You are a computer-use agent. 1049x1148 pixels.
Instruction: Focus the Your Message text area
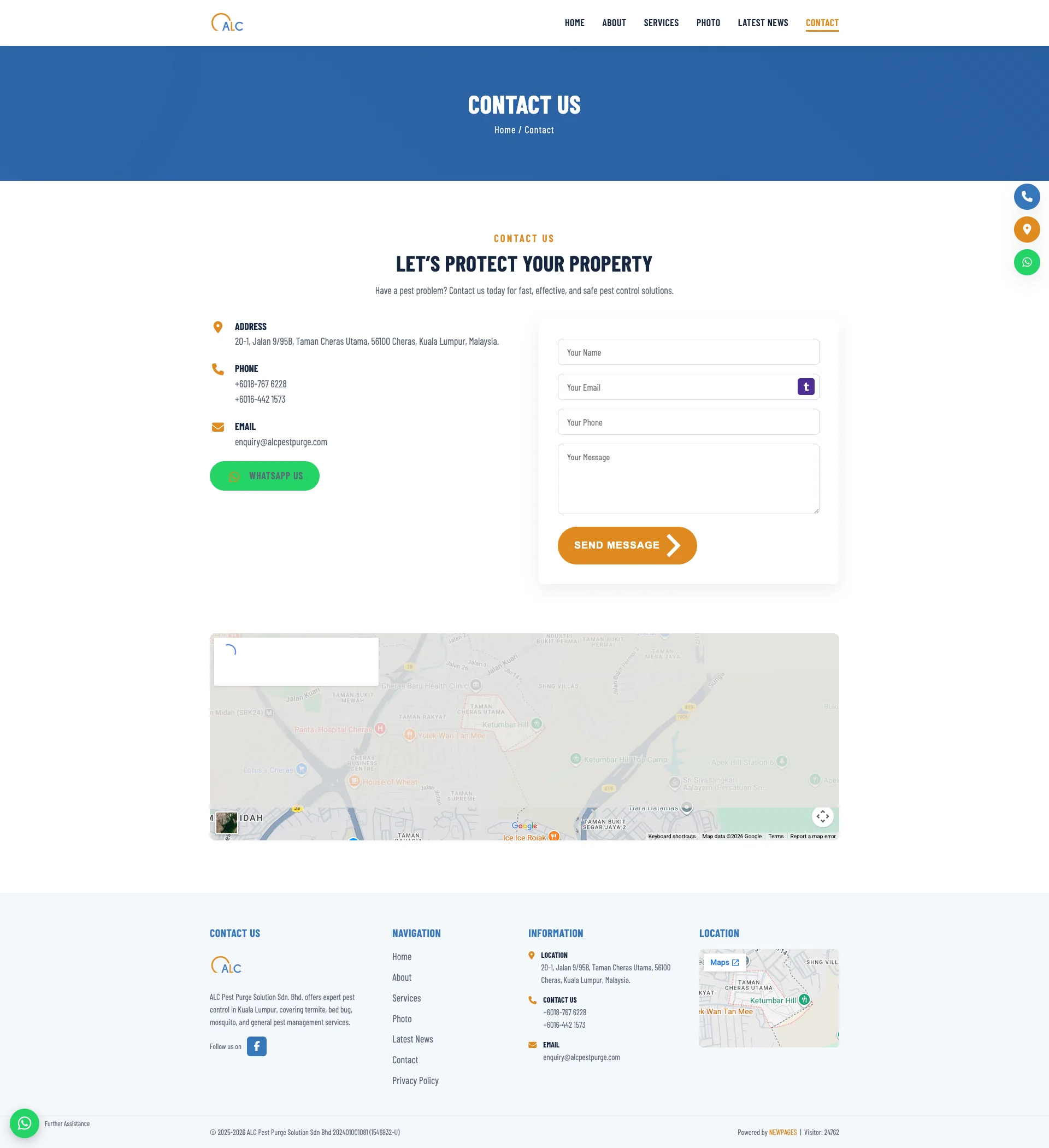pos(688,479)
